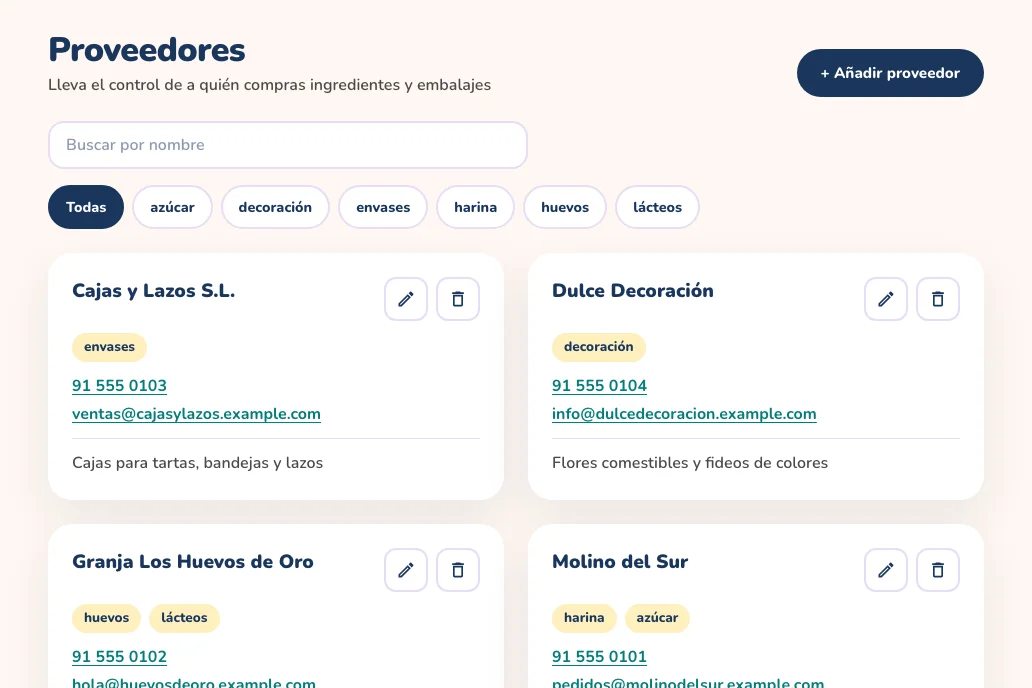1032x688 pixels.
Task: Delete the Dulce Decoración supplier
Action: coord(938,299)
